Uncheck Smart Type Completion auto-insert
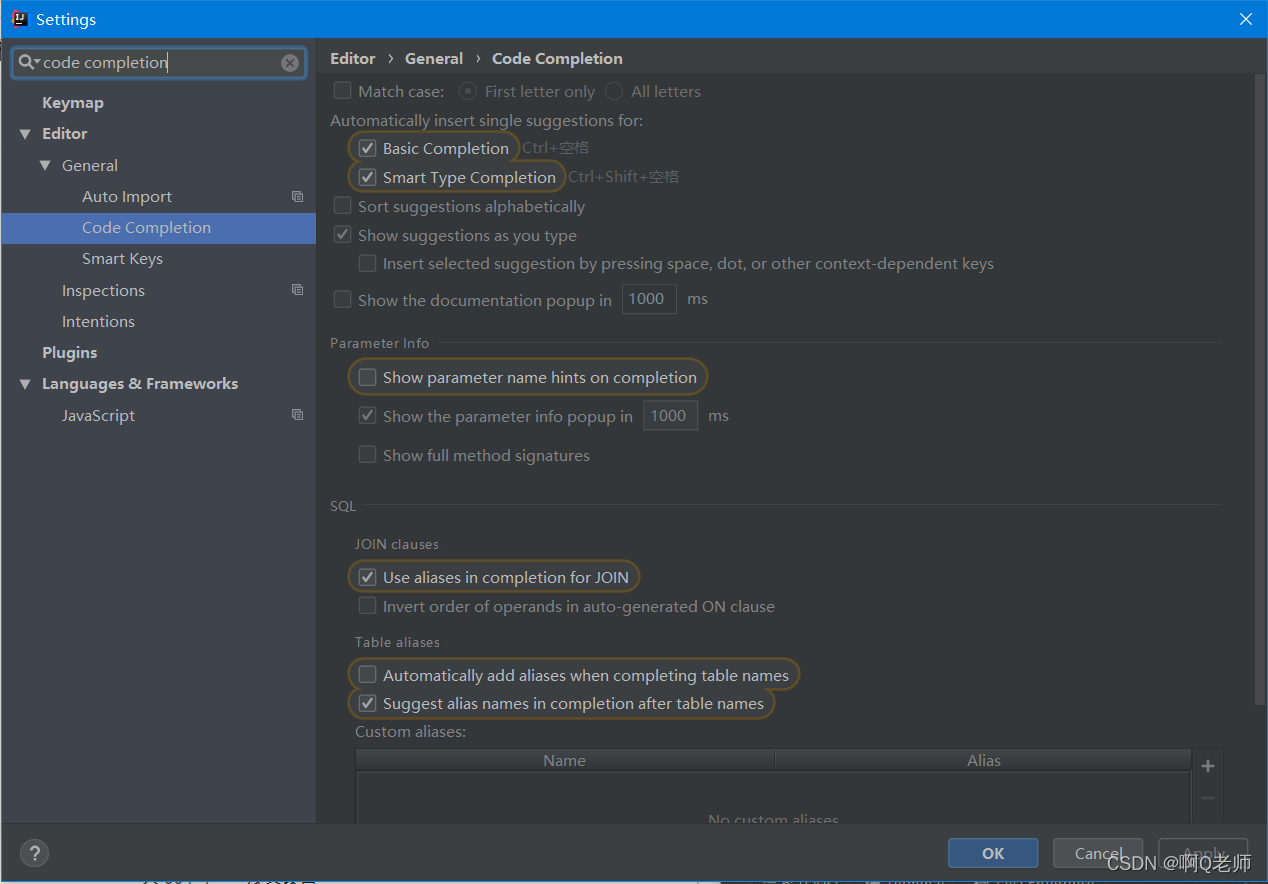The height and width of the screenshot is (884, 1268). (367, 177)
